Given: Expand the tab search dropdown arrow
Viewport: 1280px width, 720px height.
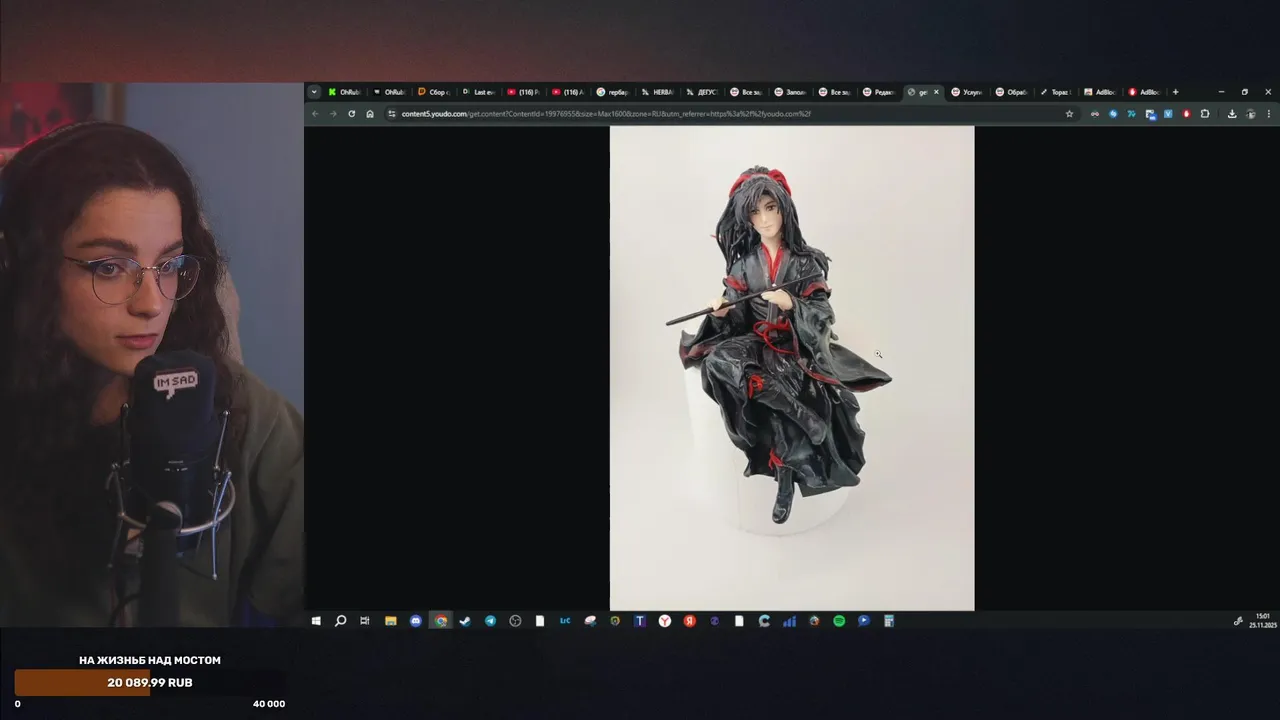Looking at the screenshot, I should click(314, 92).
